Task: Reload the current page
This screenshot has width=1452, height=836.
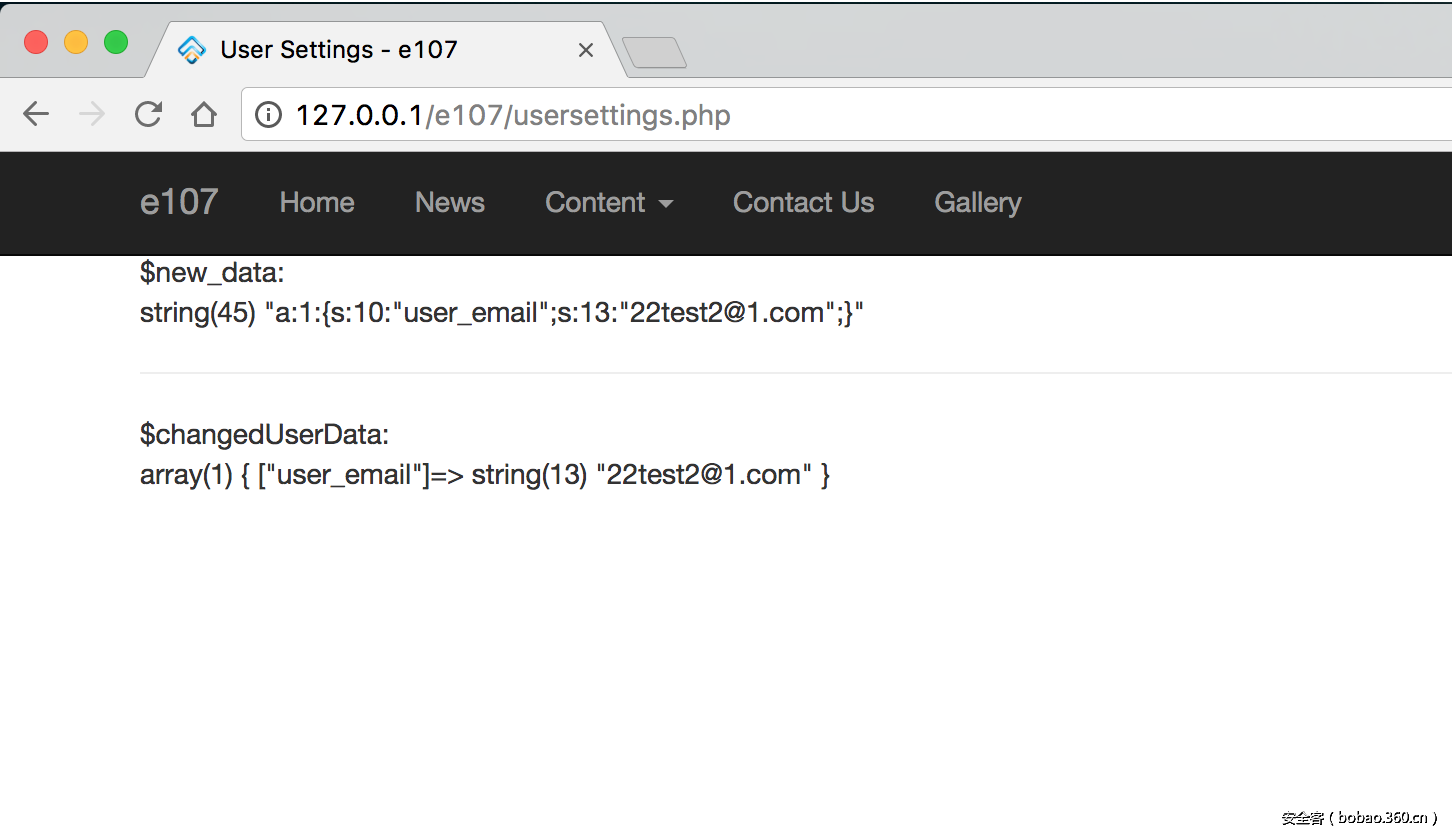Action: [x=148, y=115]
